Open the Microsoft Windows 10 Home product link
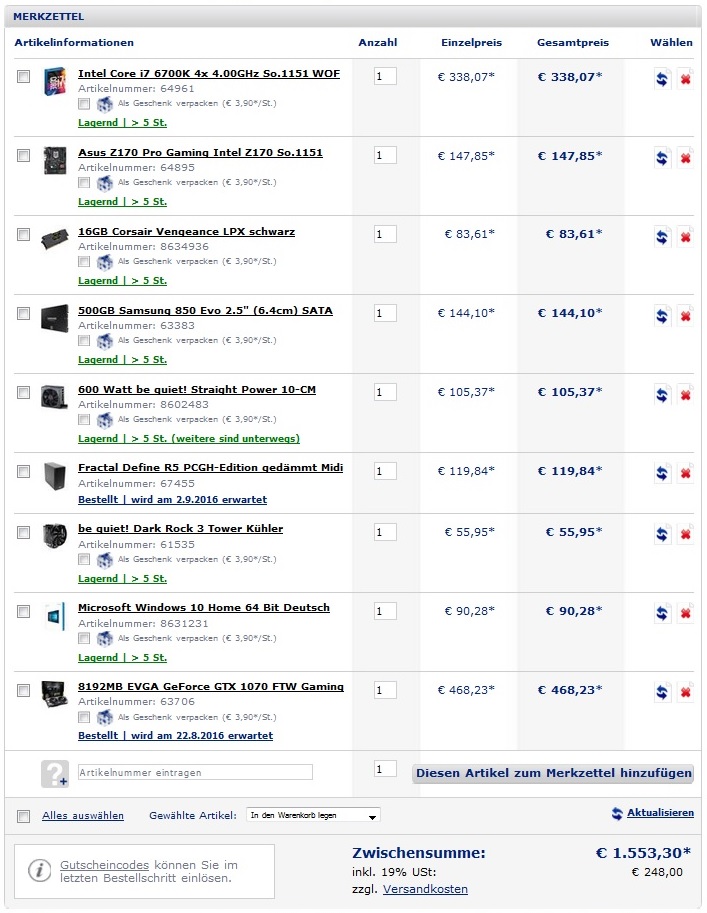The width and height of the screenshot is (707, 913). click(x=203, y=608)
